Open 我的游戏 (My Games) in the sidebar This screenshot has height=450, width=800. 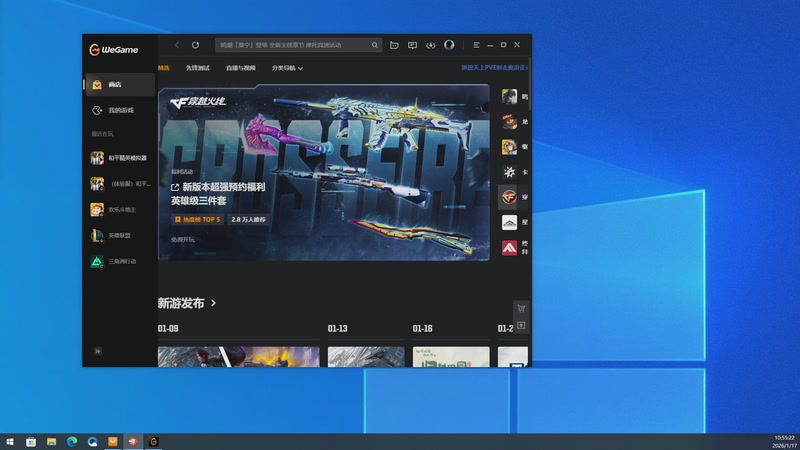click(120, 110)
